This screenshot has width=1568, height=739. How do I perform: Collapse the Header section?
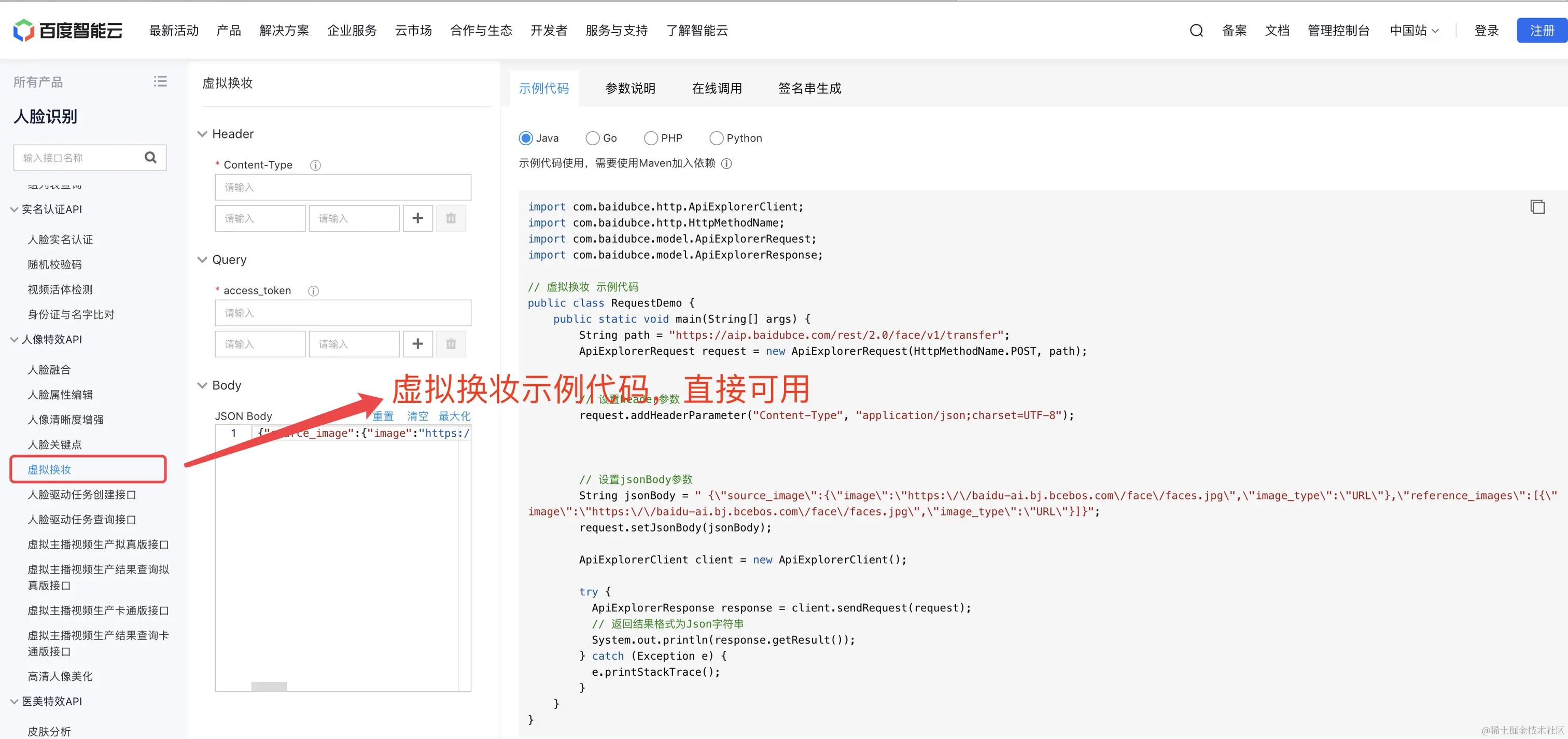tap(203, 134)
